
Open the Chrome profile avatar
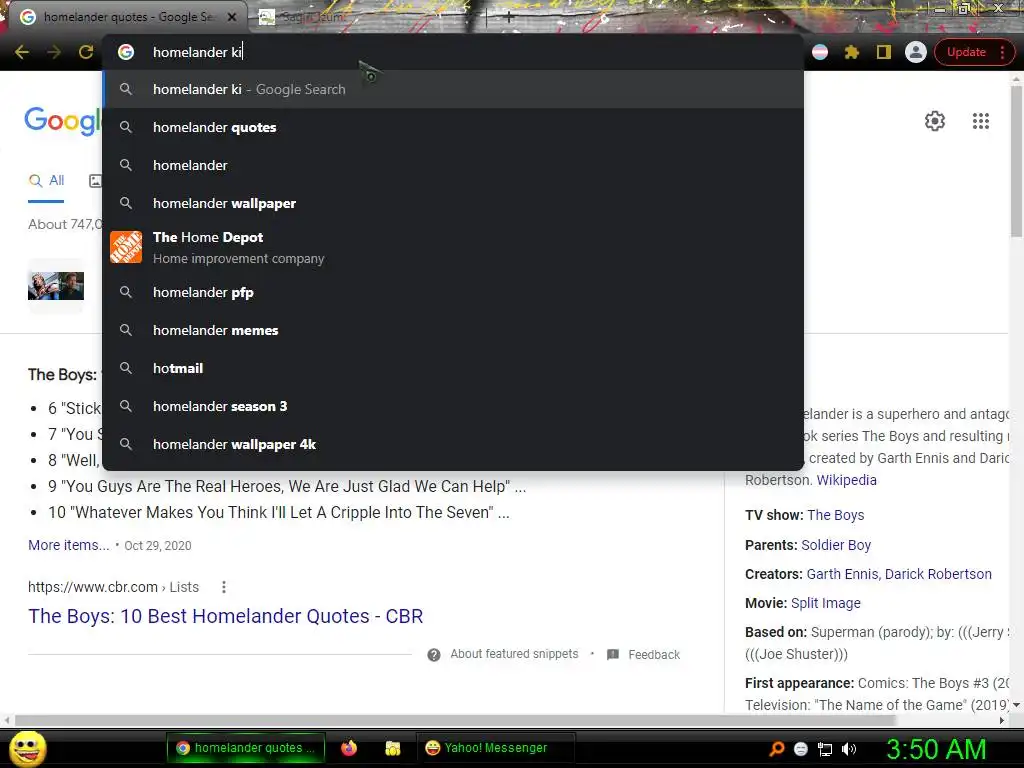916,52
